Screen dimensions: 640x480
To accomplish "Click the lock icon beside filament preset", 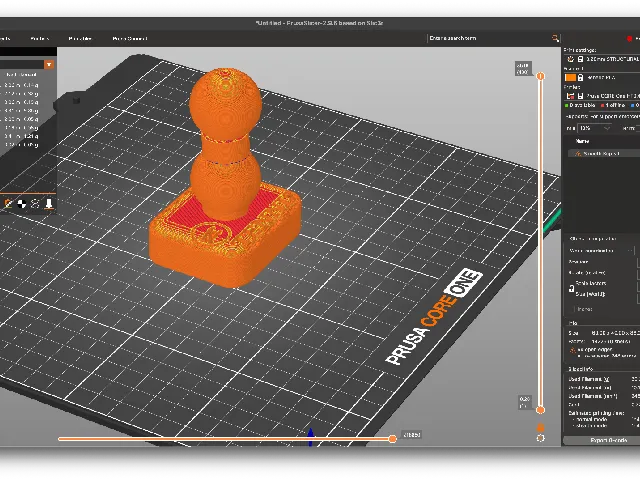I will coord(580,78).
